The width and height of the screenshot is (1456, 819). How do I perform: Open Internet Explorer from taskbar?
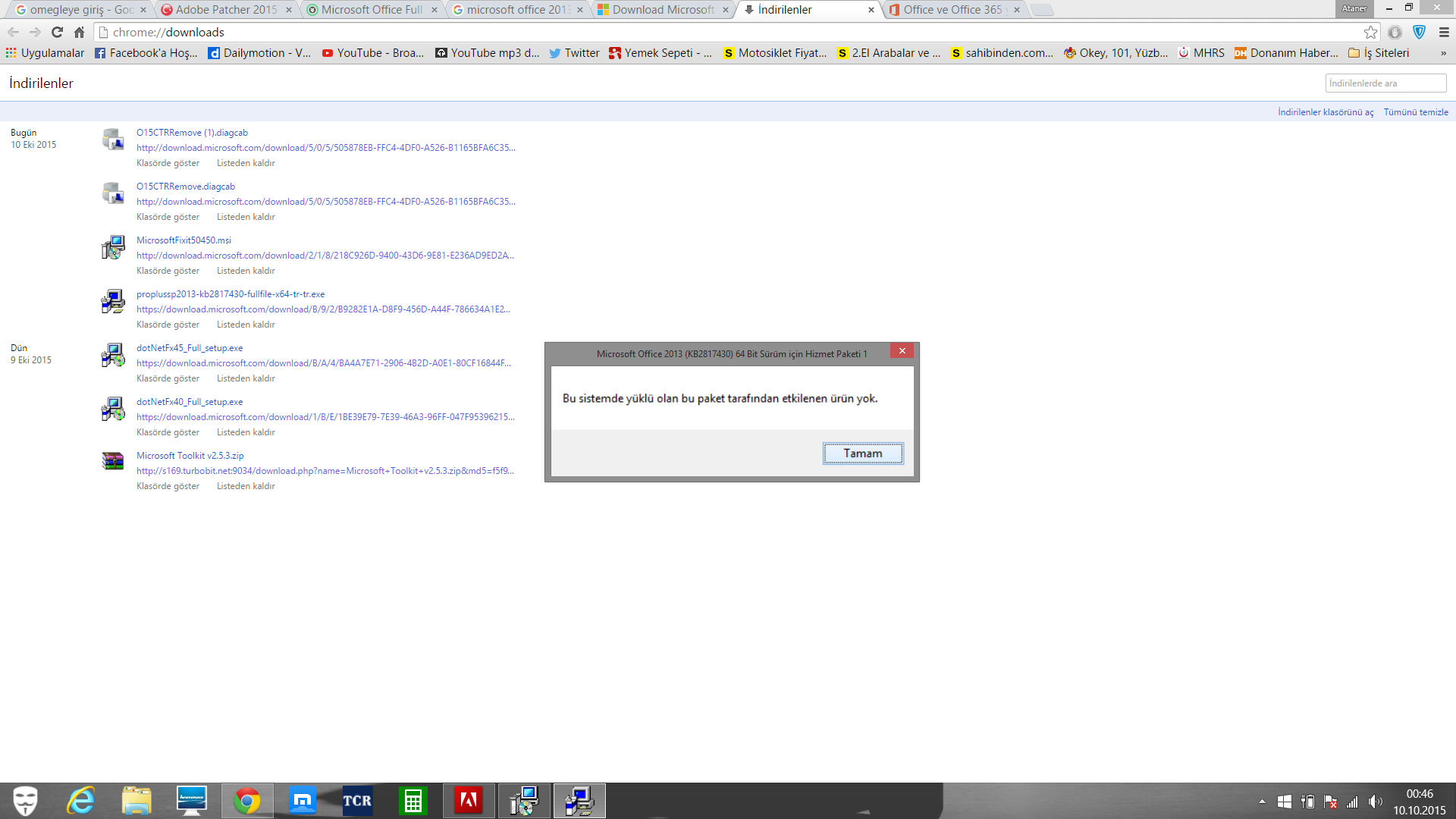[81, 801]
